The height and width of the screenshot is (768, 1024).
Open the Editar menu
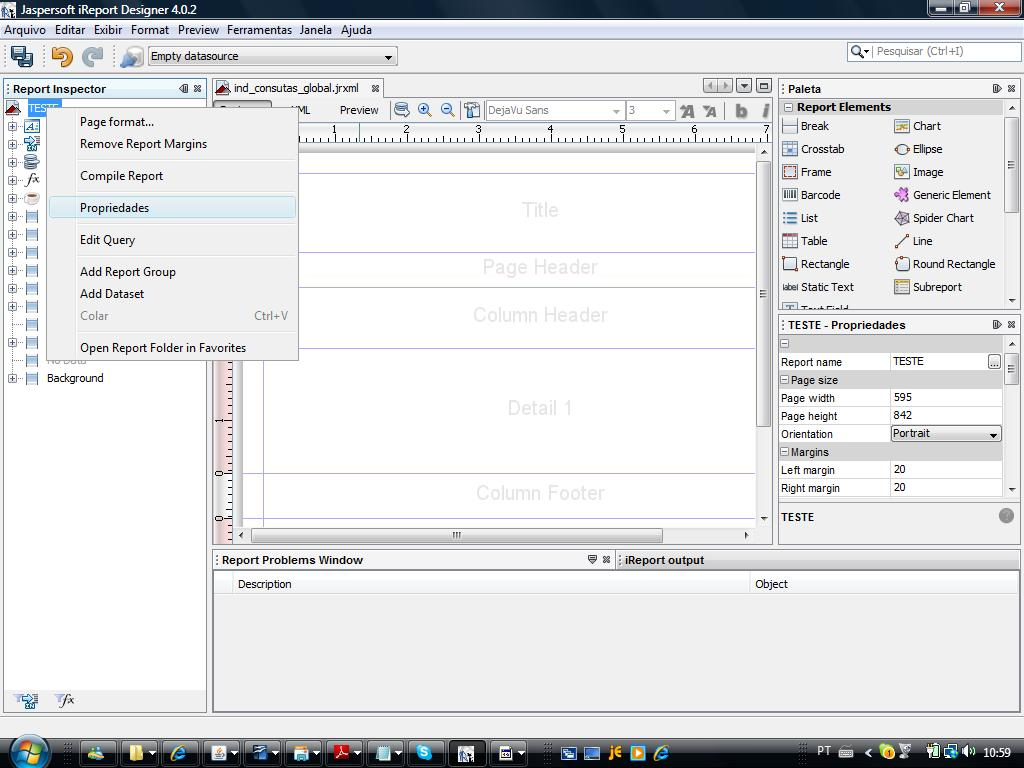pyautogui.click(x=70, y=30)
